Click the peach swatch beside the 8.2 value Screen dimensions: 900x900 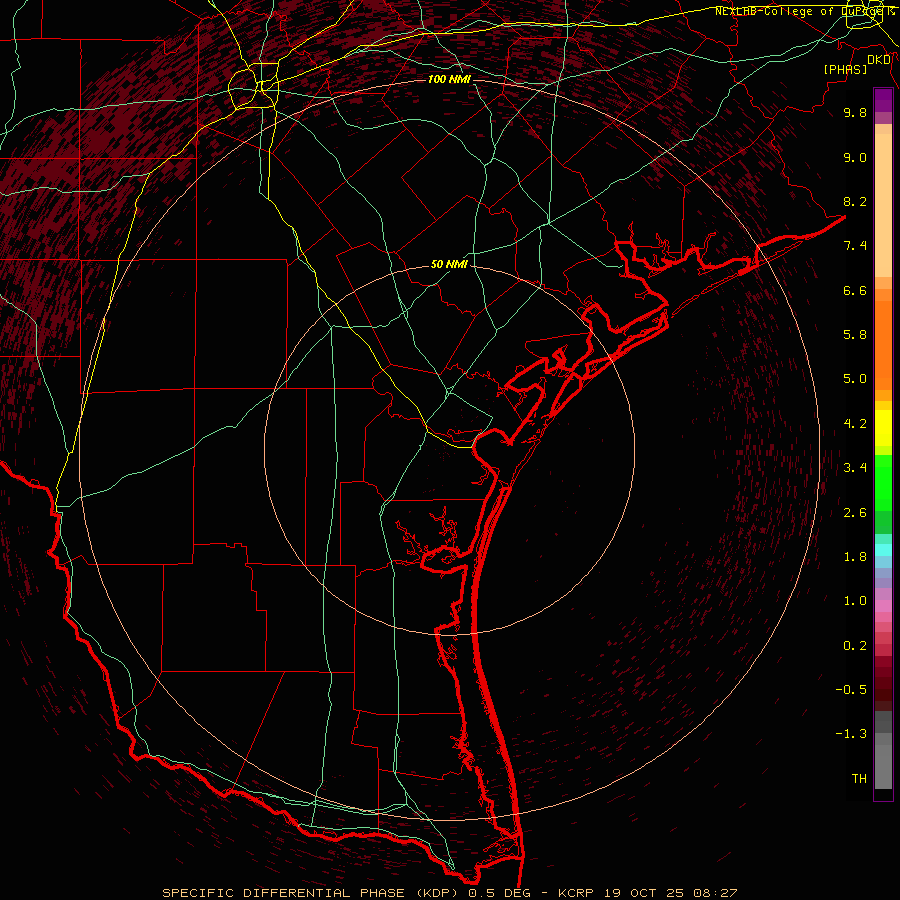(x=883, y=205)
